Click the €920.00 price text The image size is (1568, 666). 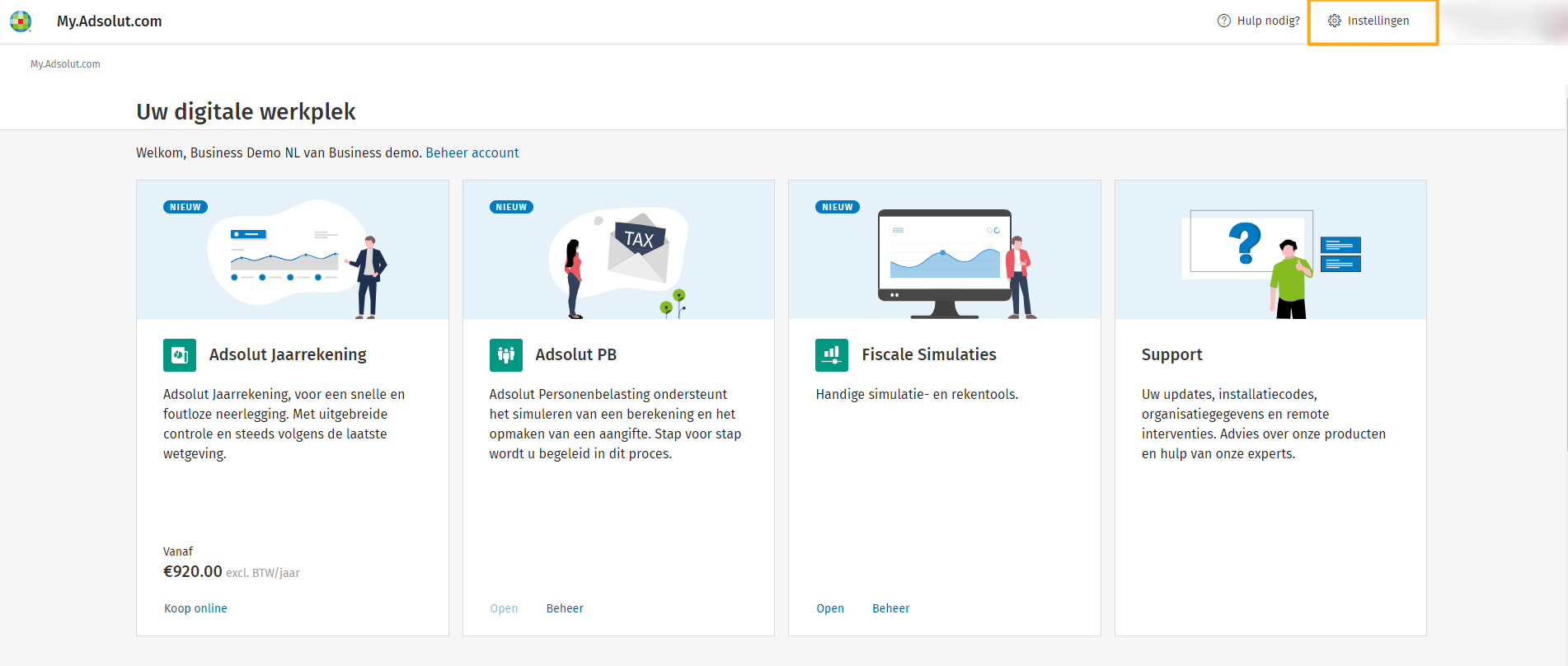point(193,571)
